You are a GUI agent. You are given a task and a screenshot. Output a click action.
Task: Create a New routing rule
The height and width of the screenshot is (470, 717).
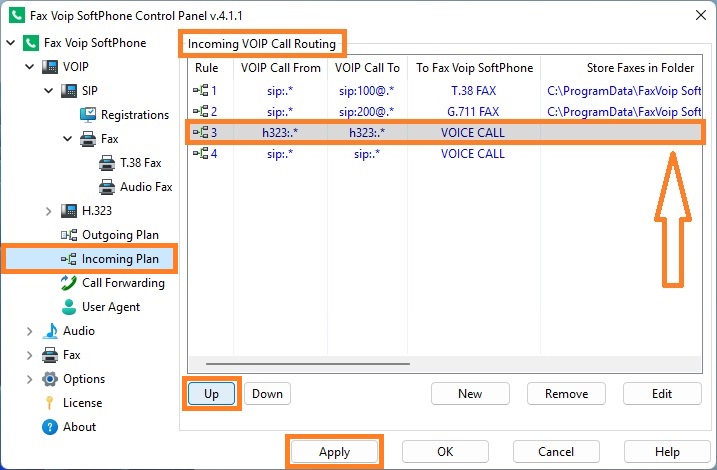pos(470,394)
